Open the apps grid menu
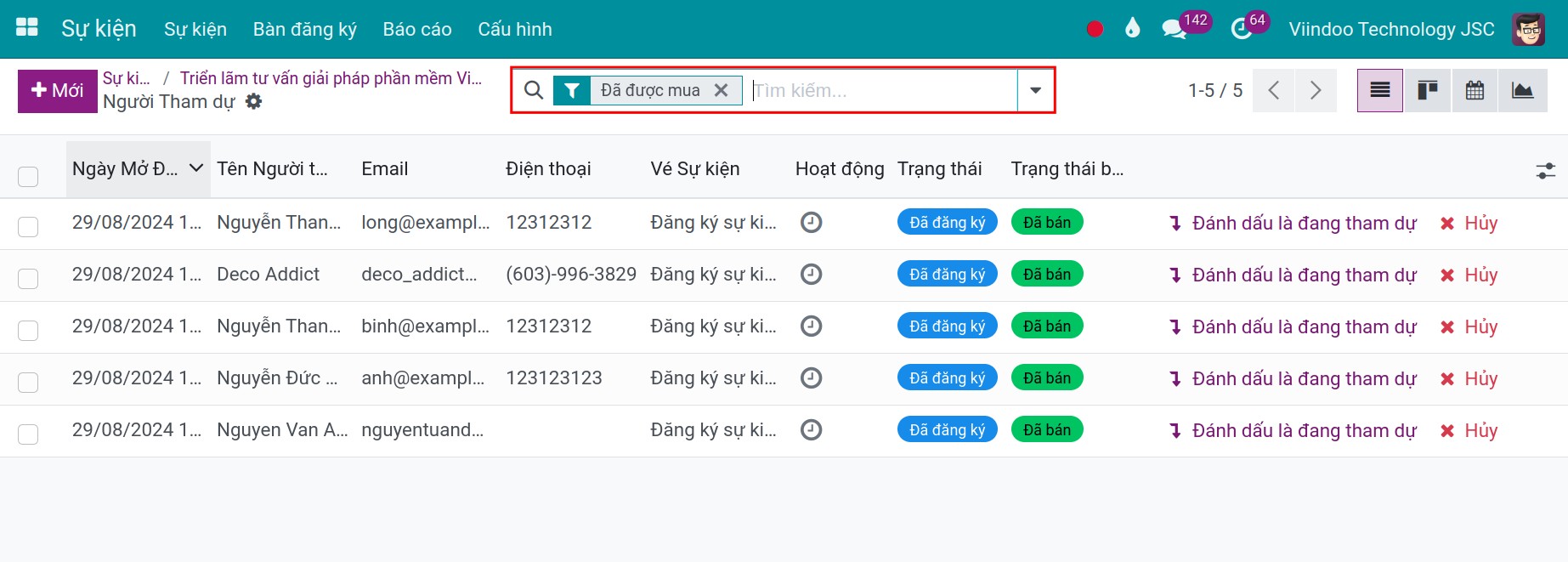The image size is (1568, 562). point(27,28)
